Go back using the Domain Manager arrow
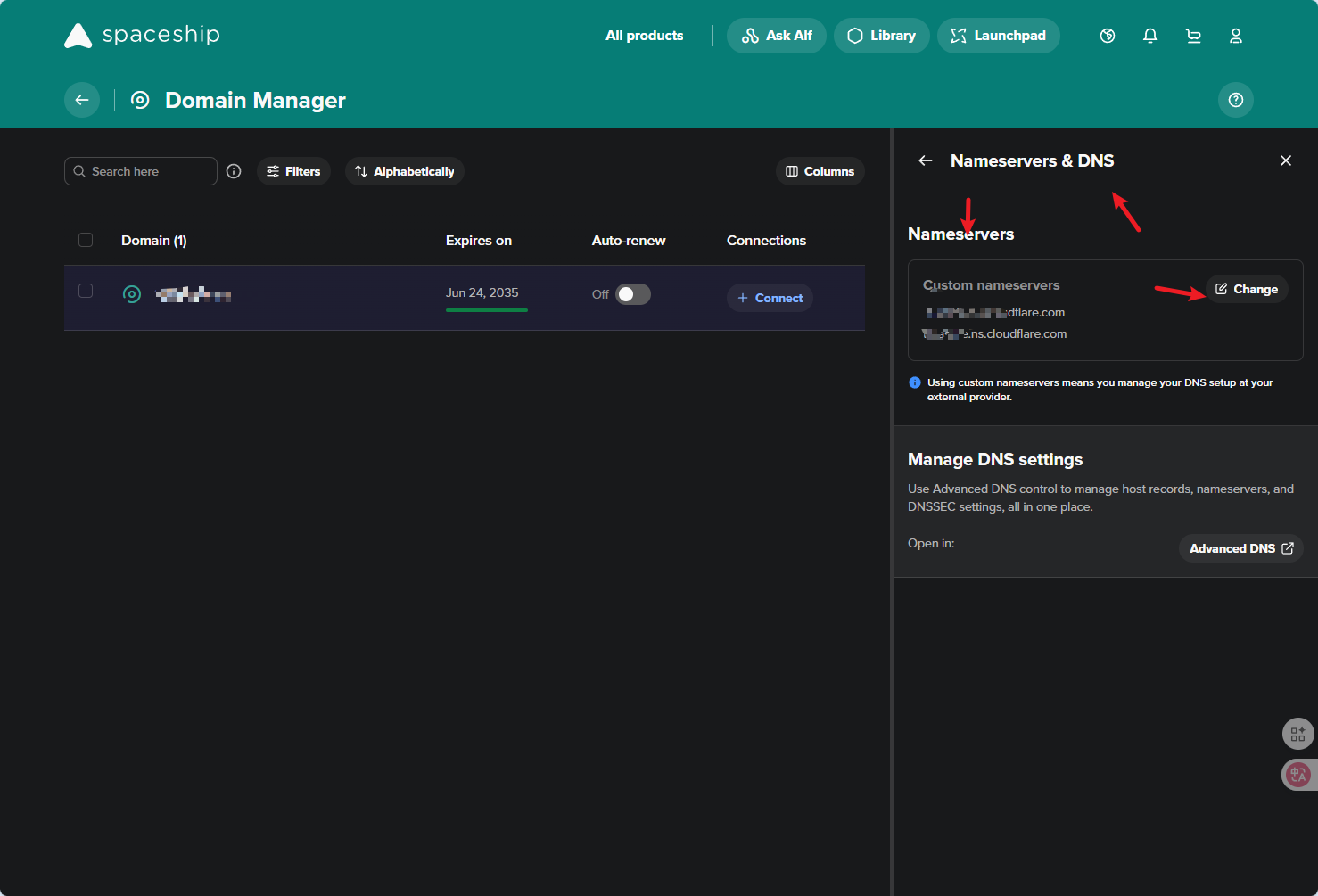 82,100
